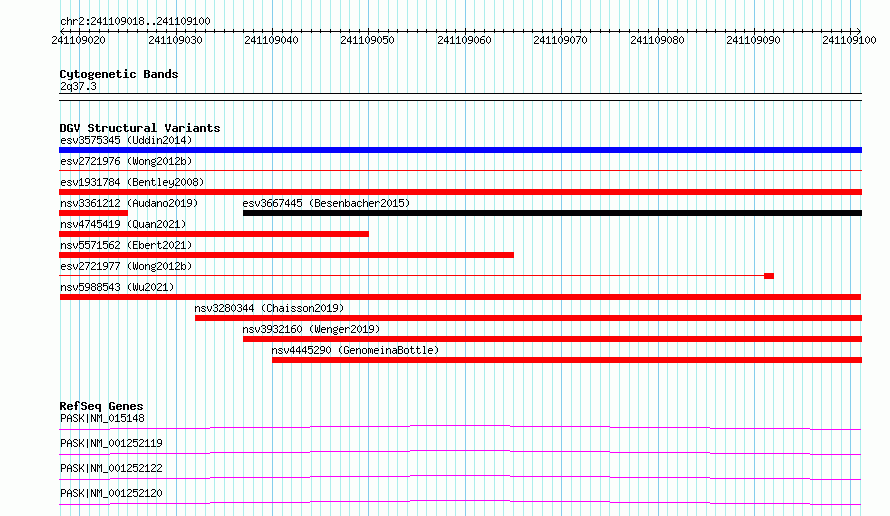Viewport: 890px width, 516px height.
Task: Click ruler position 241109060
Action: [x=464, y=40]
